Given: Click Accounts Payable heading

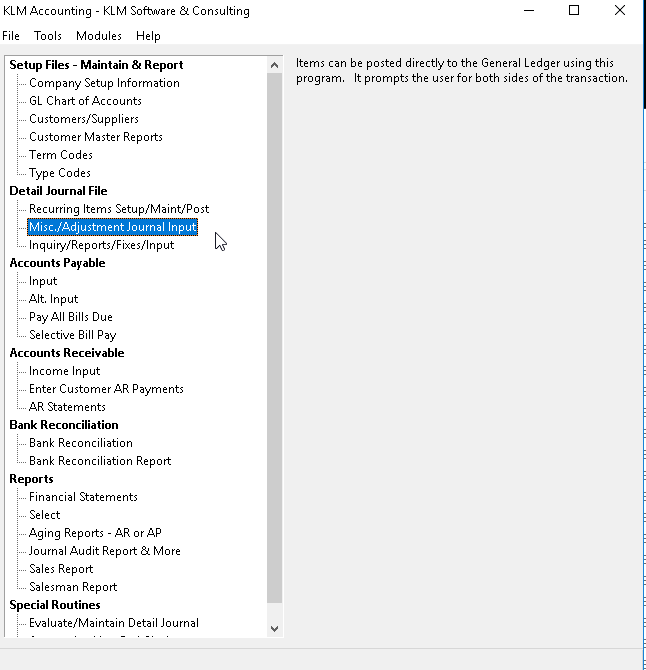Looking at the screenshot, I should [57, 263].
